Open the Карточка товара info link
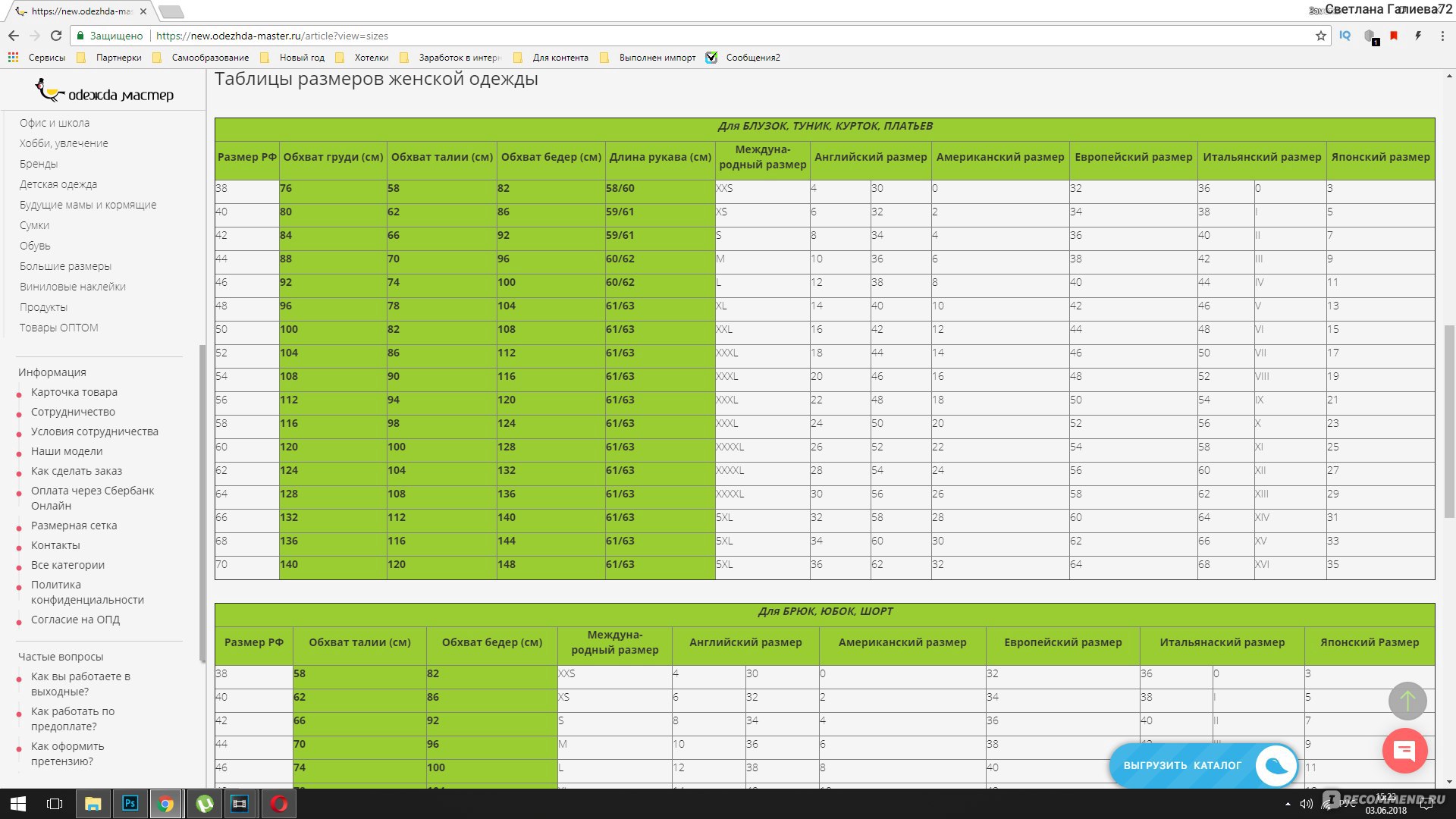 (x=74, y=392)
